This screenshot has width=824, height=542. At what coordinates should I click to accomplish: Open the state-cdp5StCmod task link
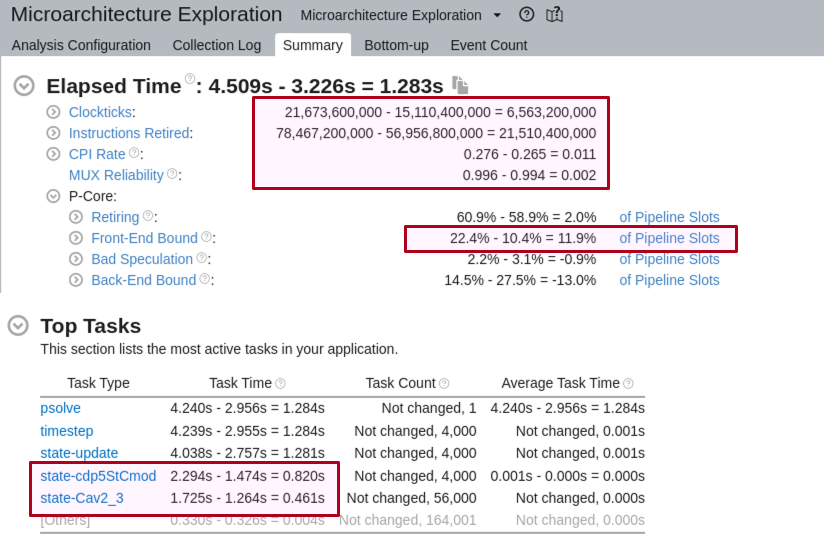(98, 476)
